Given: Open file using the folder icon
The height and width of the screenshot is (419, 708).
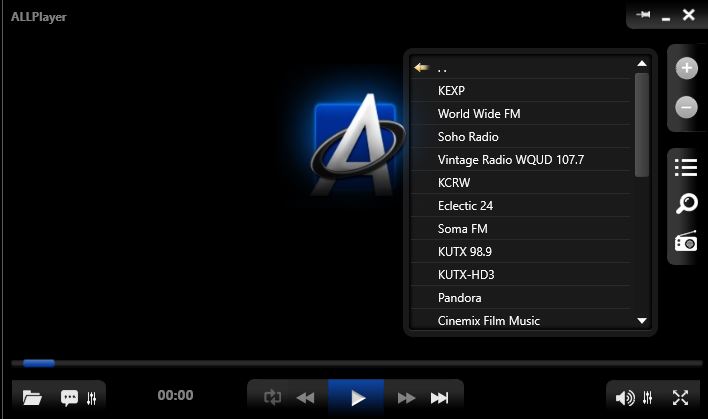Looking at the screenshot, I should click(x=32, y=397).
